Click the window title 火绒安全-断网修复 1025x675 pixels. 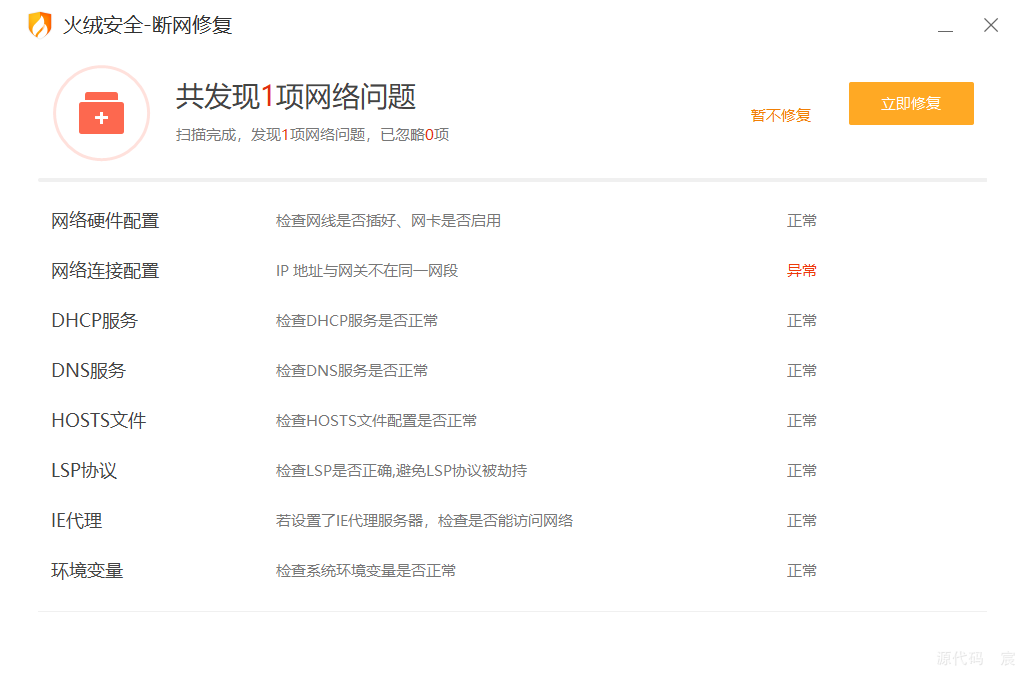pos(147,25)
